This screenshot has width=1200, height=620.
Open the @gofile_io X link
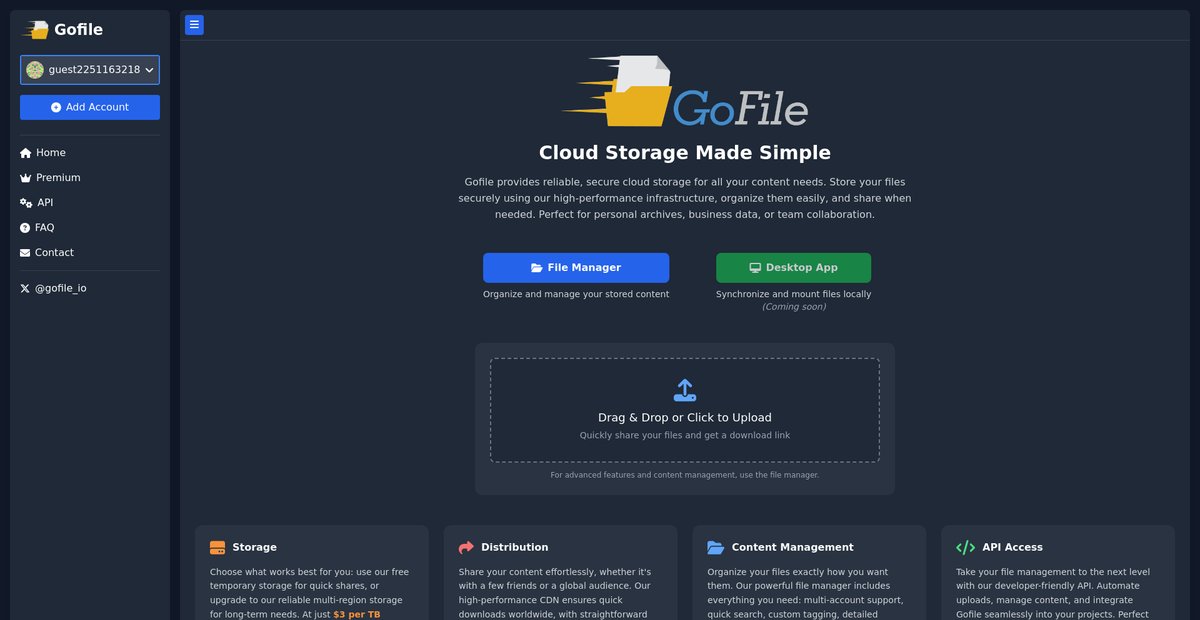tap(53, 288)
